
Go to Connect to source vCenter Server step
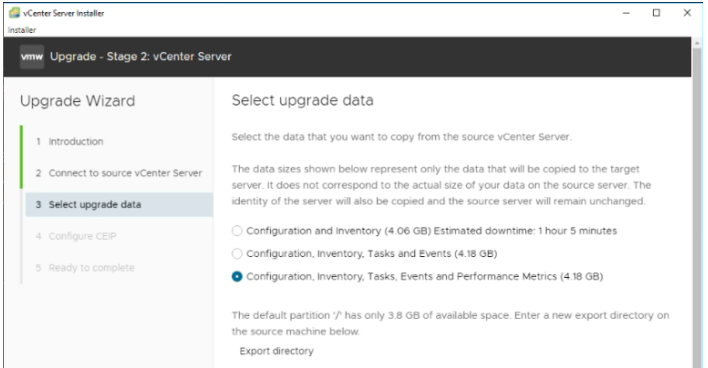tap(119, 173)
